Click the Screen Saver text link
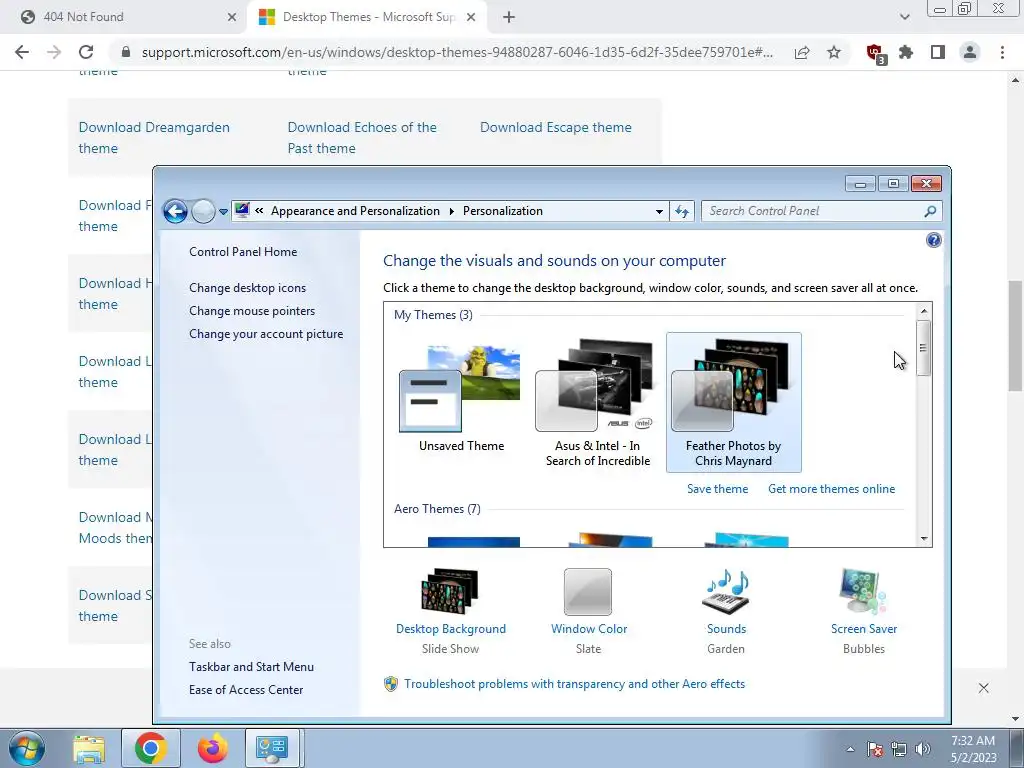 click(863, 628)
